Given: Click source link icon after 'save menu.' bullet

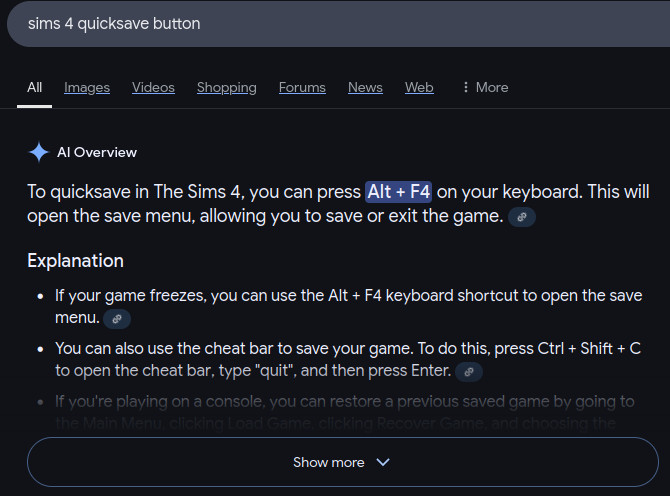Looking at the screenshot, I should 117,319.
